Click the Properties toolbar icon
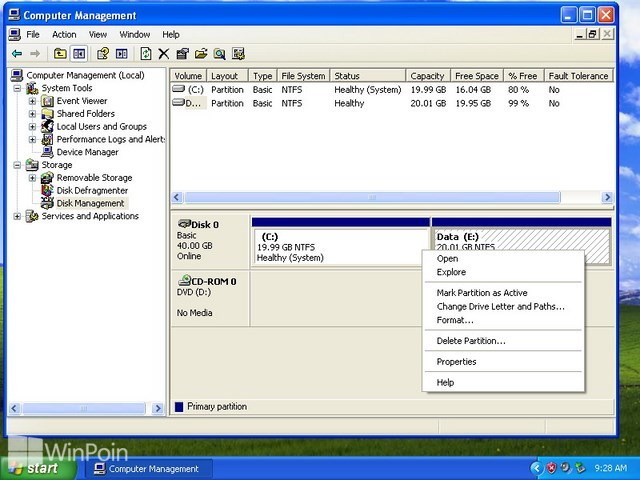This screenshot has height=480, width=640. 182,53
